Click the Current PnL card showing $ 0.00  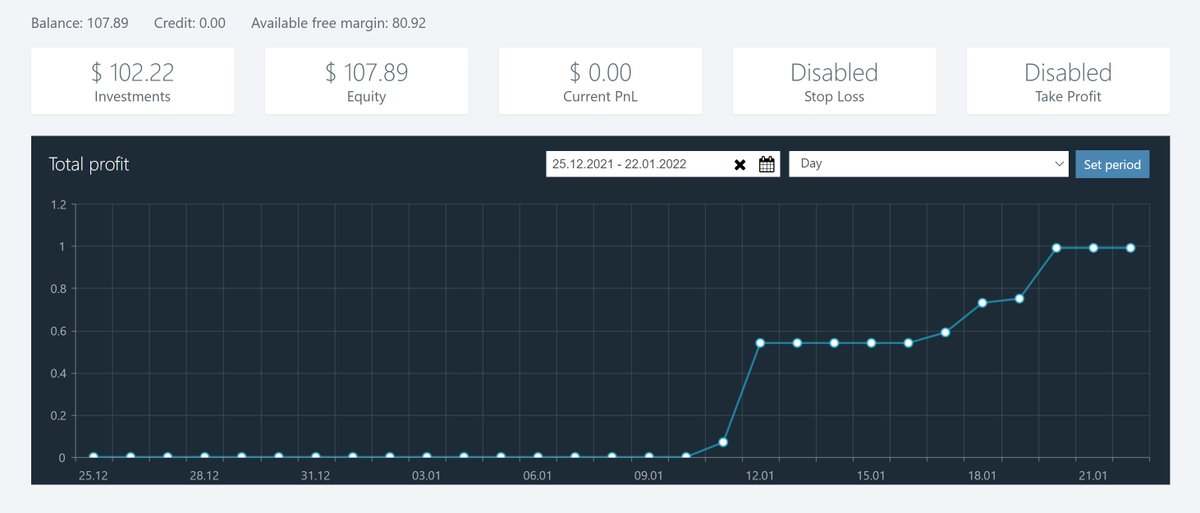coord(601,81)
